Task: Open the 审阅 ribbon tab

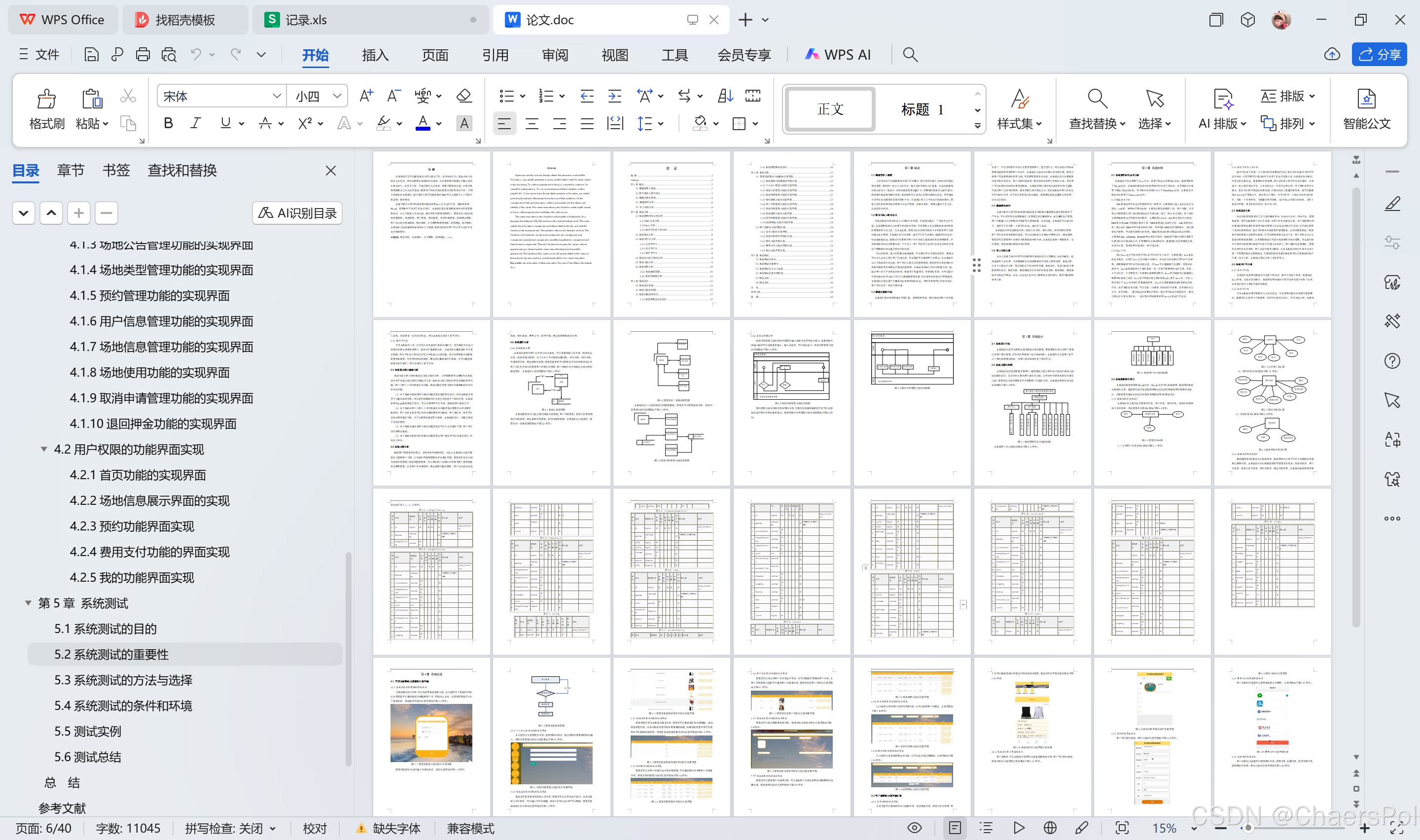Action: pyautogui.click(x=555, y=54)
